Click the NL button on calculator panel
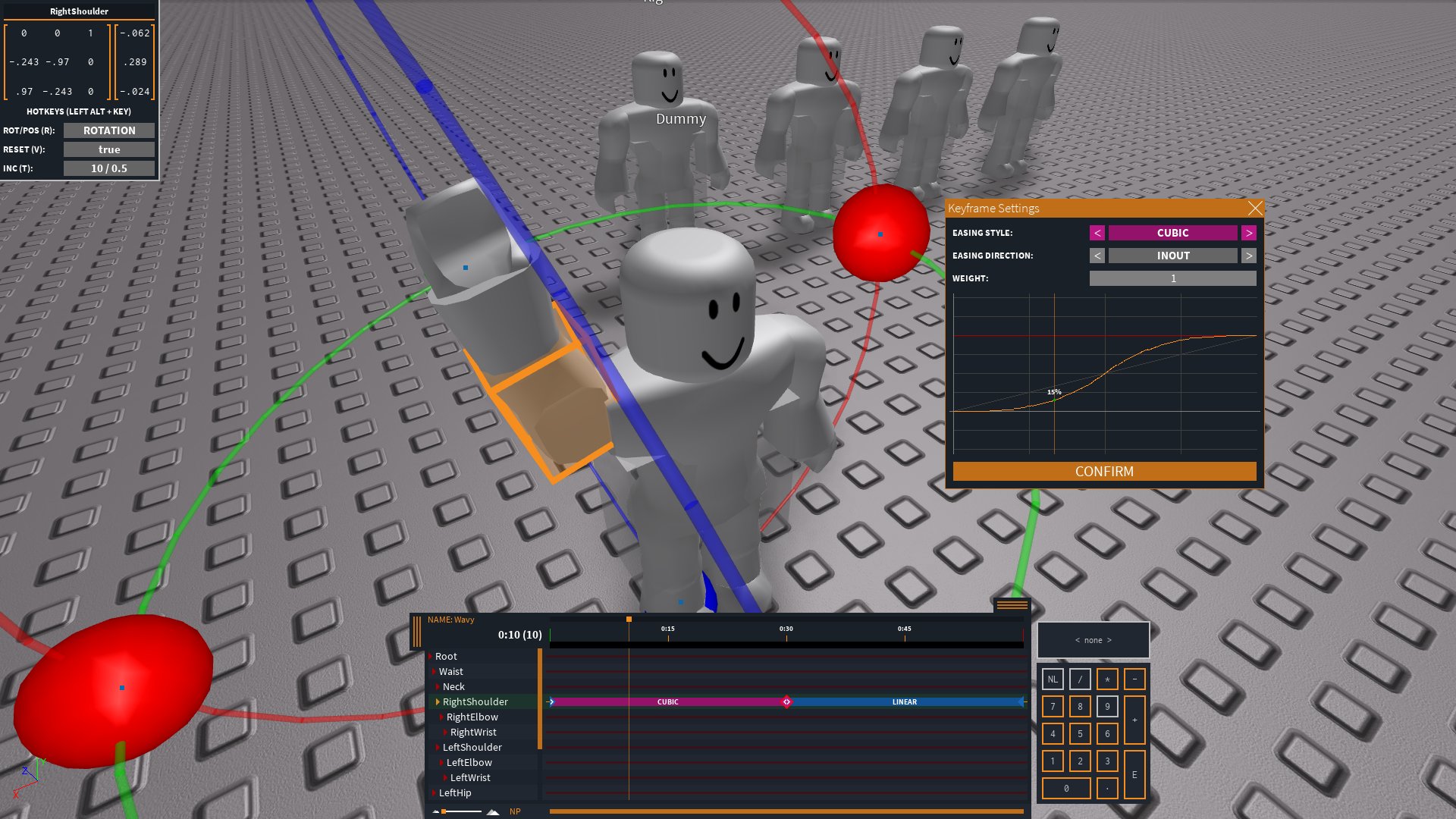The height and width of the screenshot is (819, 1456). [x=1053, y=679]
